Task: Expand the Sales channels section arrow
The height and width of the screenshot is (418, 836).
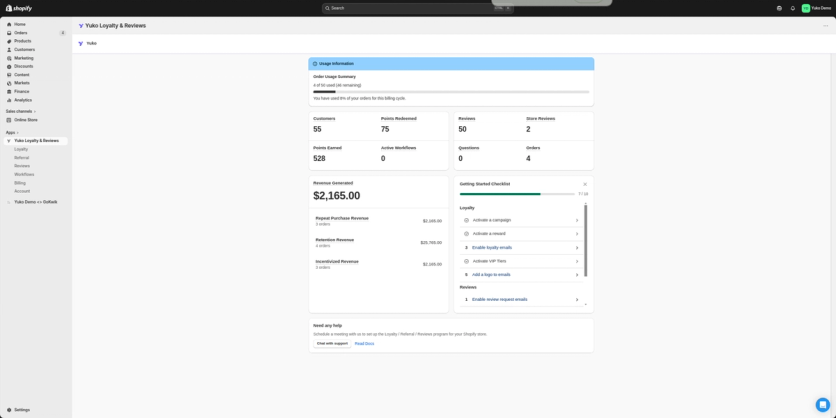Action: (35, 111)
